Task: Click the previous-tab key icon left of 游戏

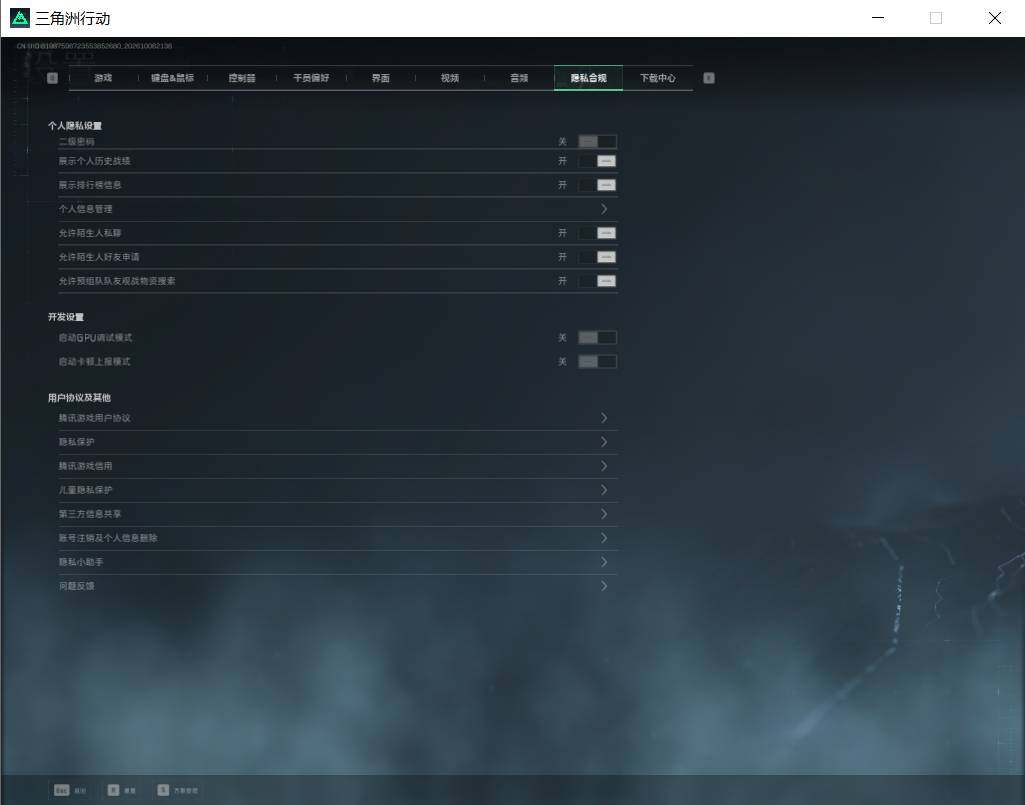Action: 52,78
